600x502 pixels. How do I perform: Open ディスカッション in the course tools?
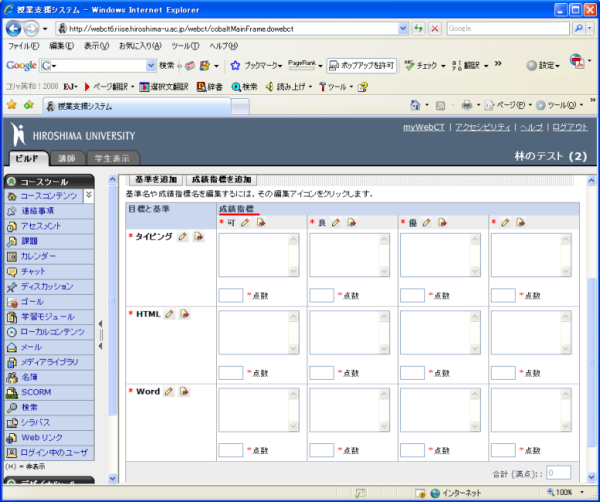49,286
